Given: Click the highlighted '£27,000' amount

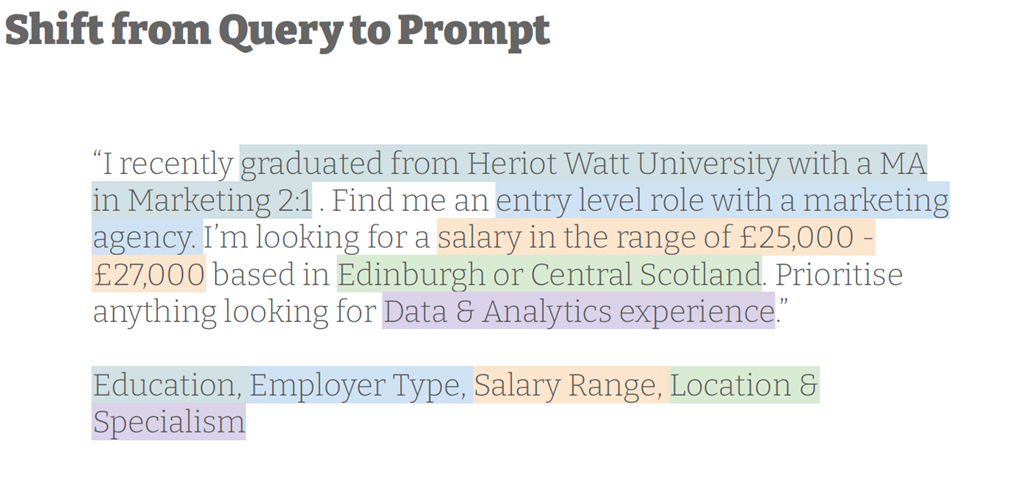Looking at the screenshot, I should click(149, 274).
